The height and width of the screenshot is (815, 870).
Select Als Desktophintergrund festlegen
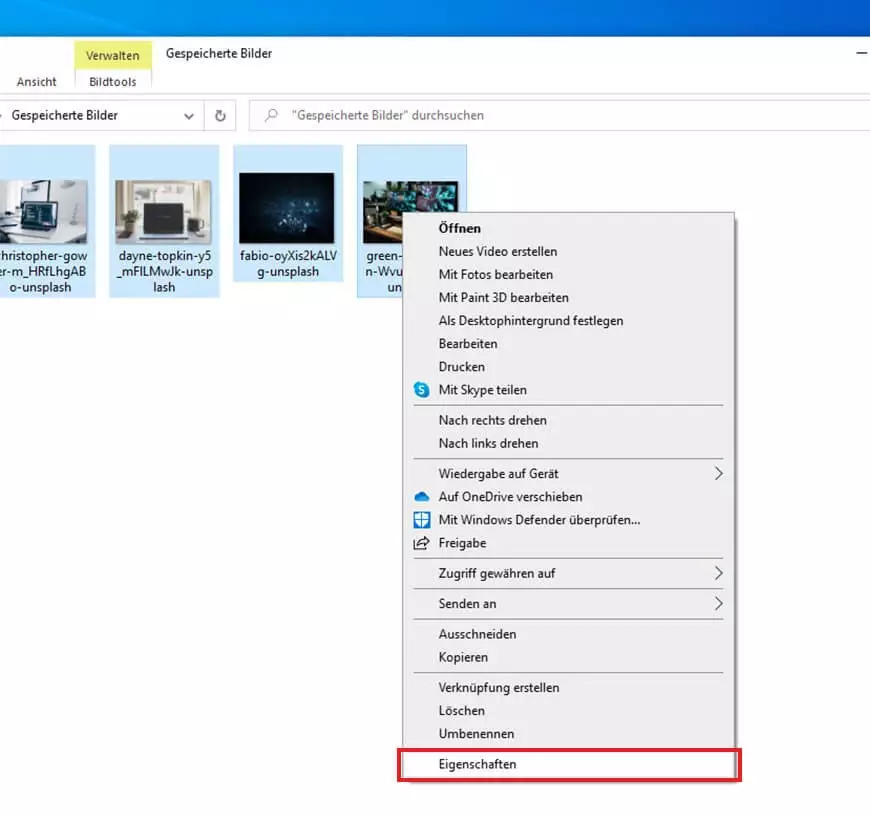tap(530, 321)
